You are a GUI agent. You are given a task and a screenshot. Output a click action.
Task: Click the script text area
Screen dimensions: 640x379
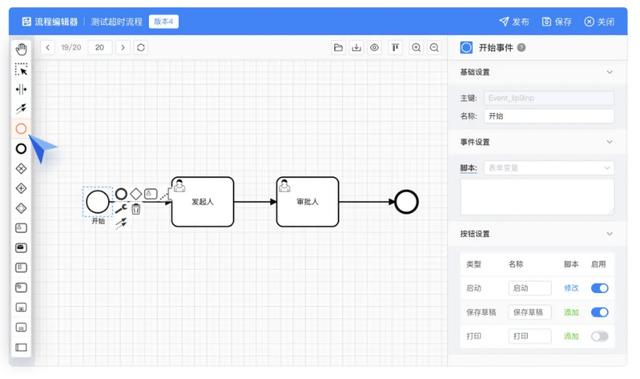[537, 197]
